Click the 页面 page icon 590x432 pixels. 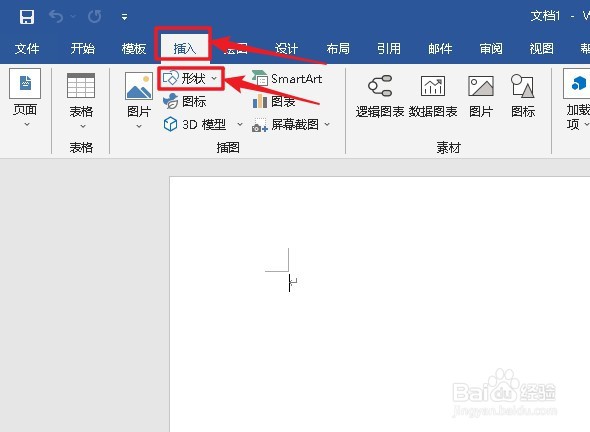(x=25, y=83)
